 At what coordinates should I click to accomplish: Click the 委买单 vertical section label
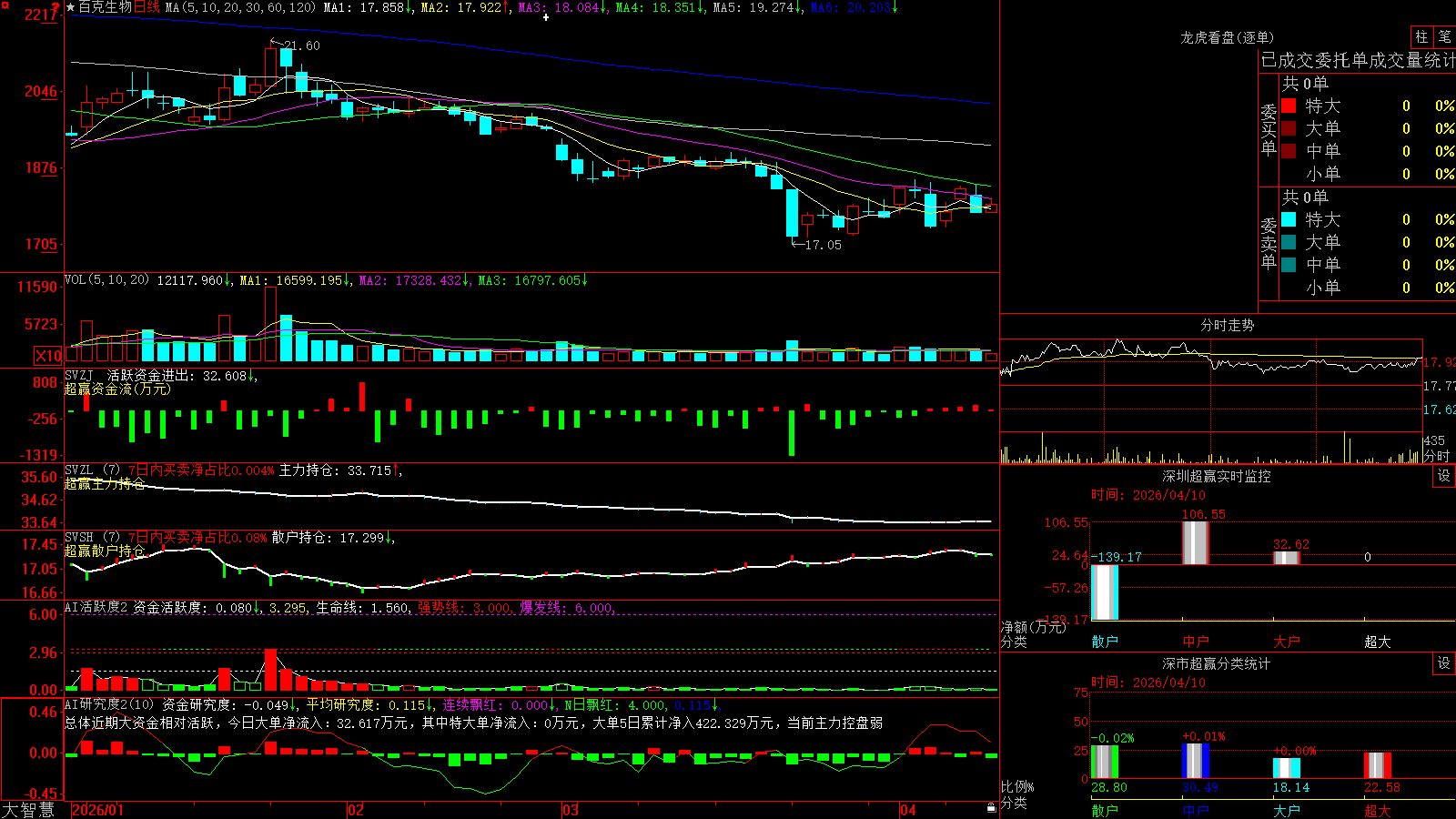1269,129
